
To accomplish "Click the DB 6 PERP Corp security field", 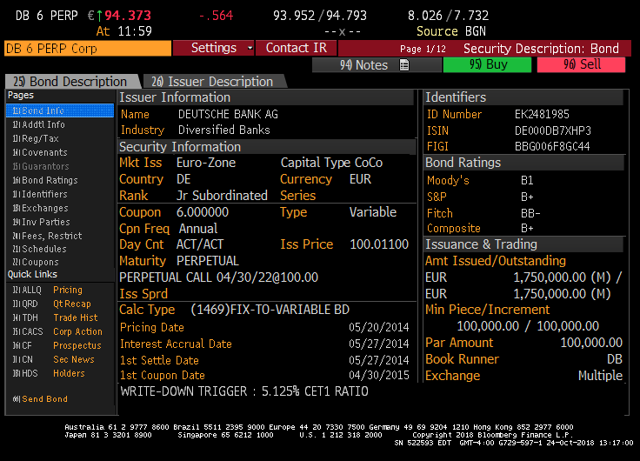I will (87, 48).
